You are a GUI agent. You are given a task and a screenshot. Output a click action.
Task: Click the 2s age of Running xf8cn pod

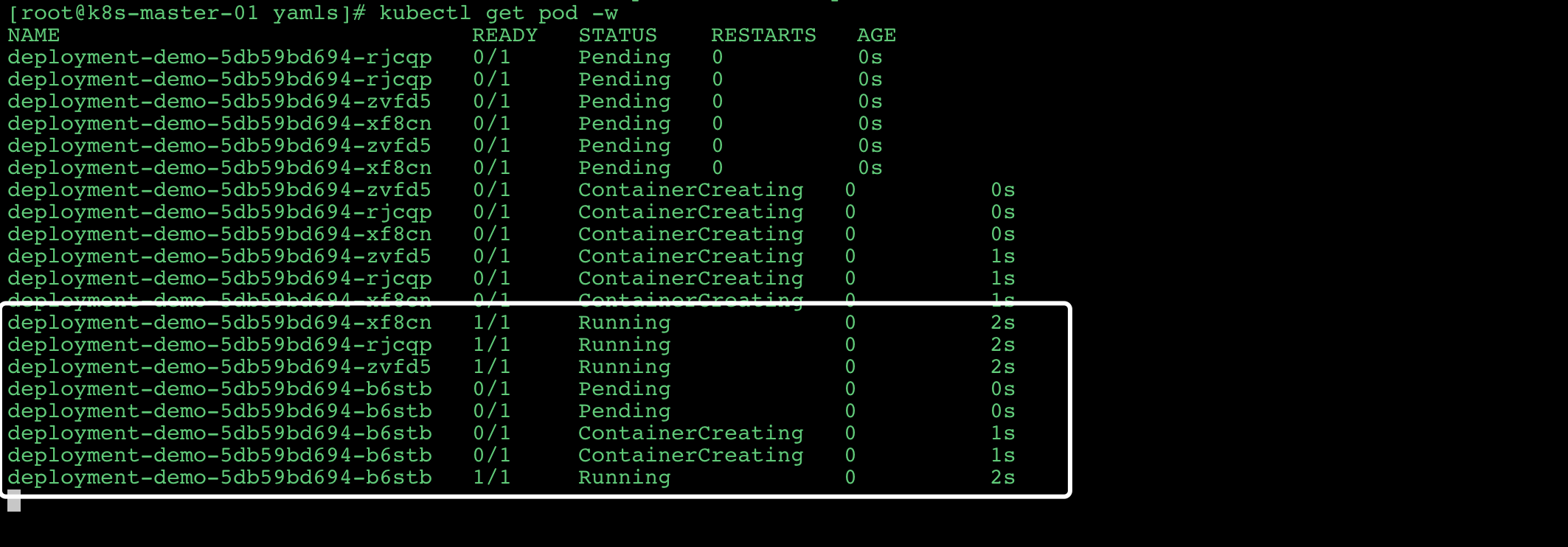coord(1002,323)
